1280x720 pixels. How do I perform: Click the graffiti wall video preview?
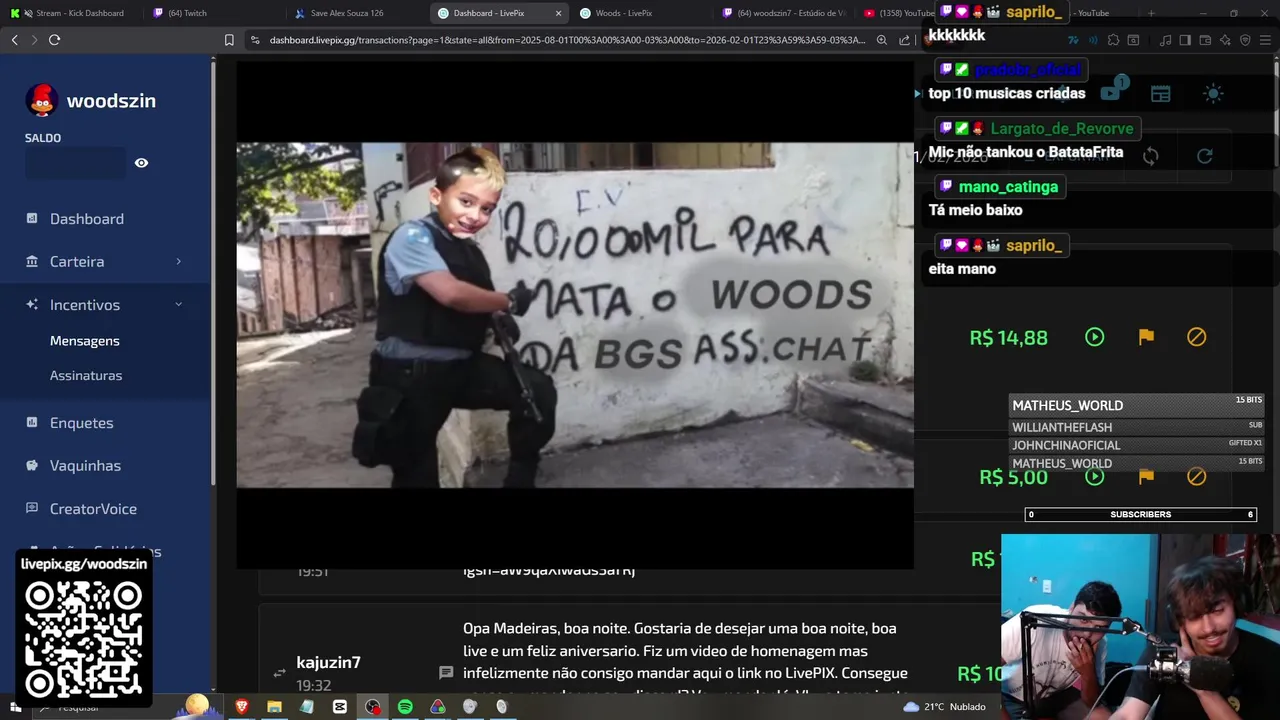tap(575, 315)
